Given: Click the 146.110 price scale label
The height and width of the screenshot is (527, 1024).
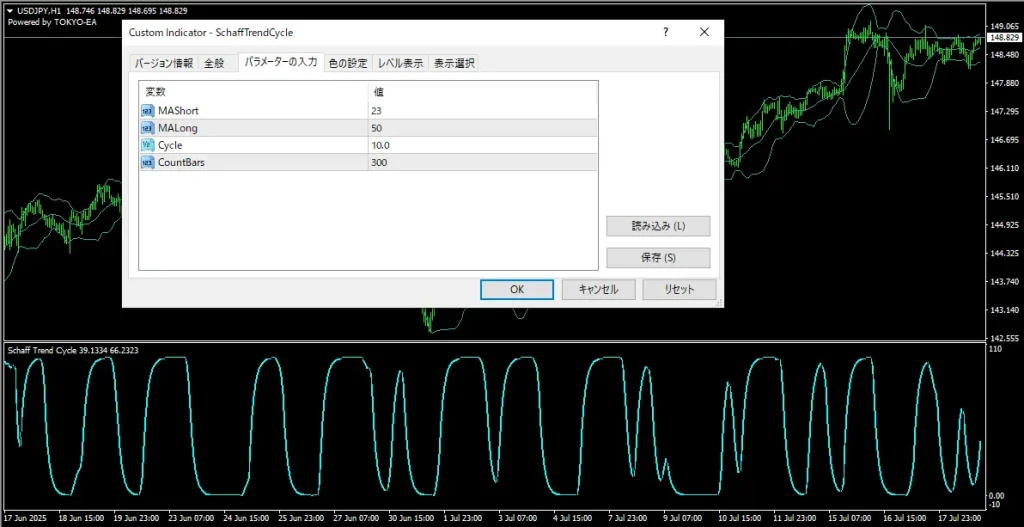Looking at the screenshot, I should (x=1005, y=168).
